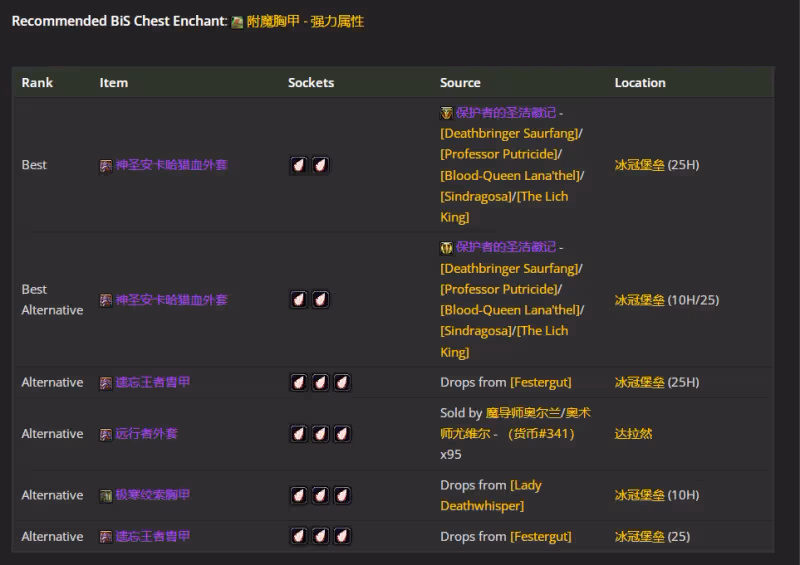Click first socket gem in 远行者外套 row
The width and height of the screenshot is (800, 565).
coord(299,434)
